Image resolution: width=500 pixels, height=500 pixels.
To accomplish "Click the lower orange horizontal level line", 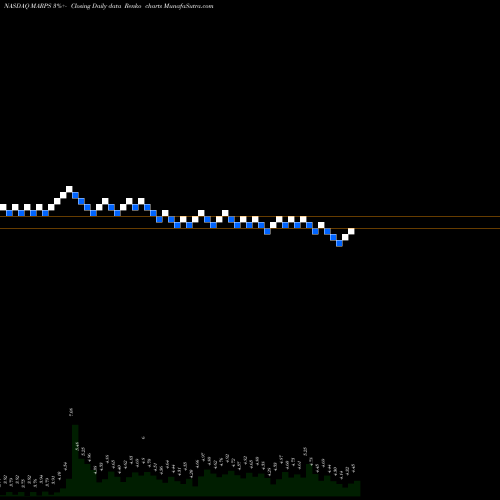I will [250, 229].
